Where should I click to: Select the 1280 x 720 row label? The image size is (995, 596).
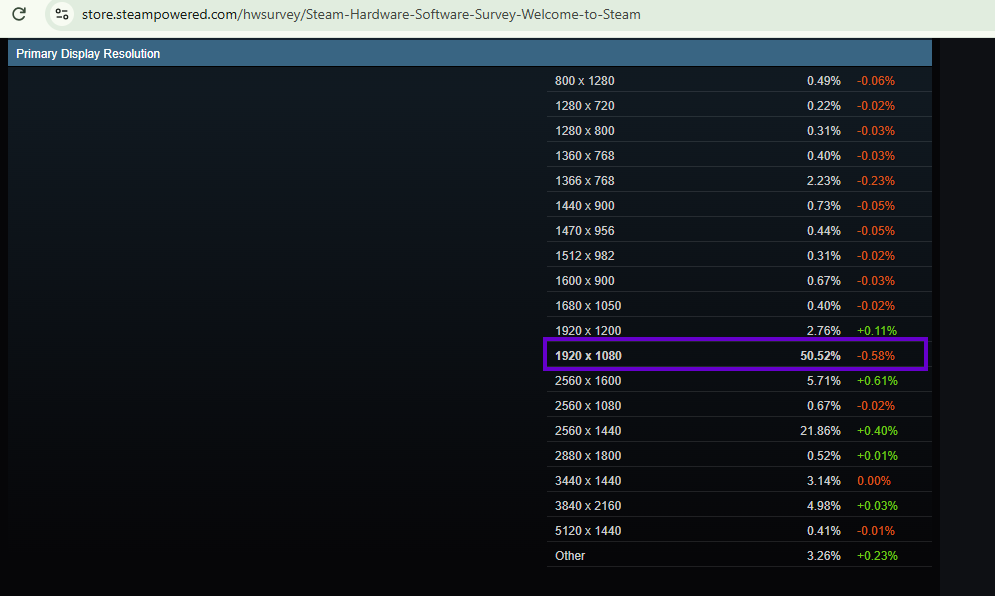click(584, 105)
